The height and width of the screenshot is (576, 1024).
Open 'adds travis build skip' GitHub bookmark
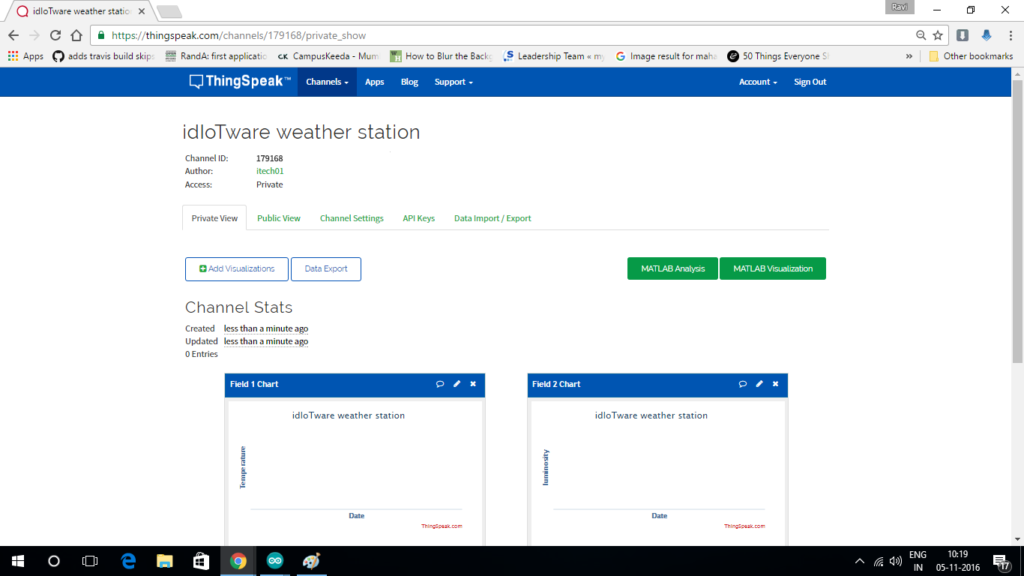coord(103,56)
